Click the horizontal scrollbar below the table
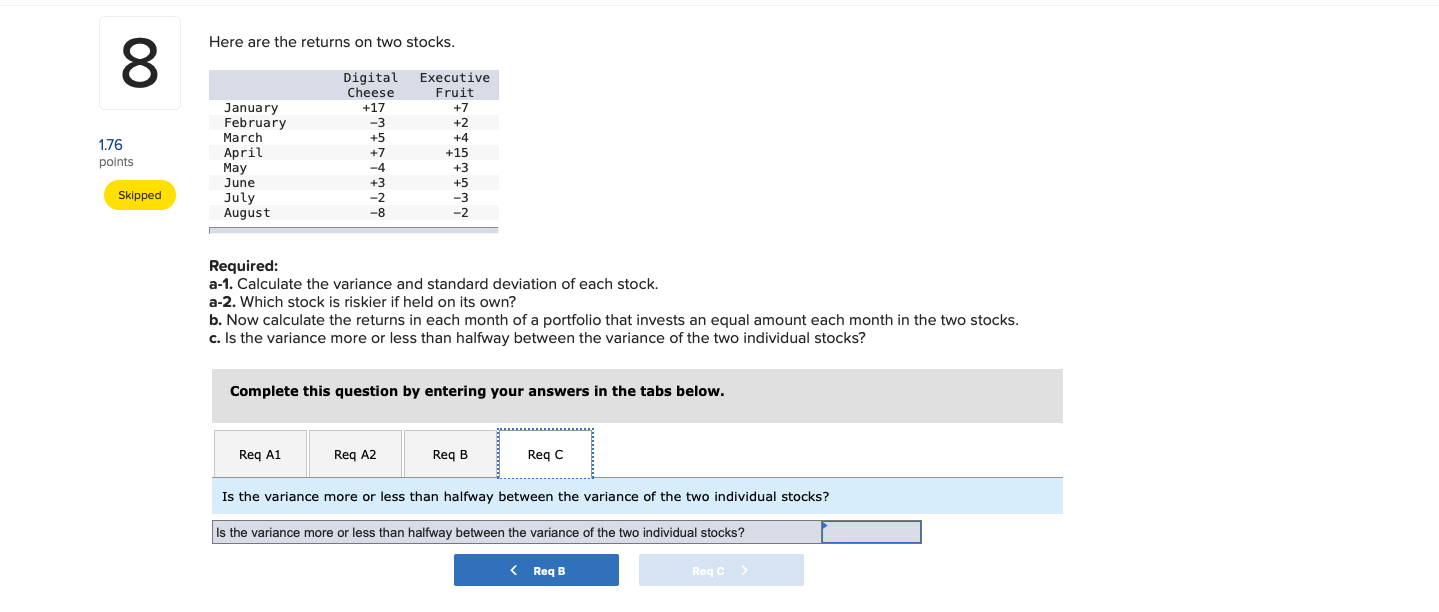1439x612 pixels. [x=353, y=229]
